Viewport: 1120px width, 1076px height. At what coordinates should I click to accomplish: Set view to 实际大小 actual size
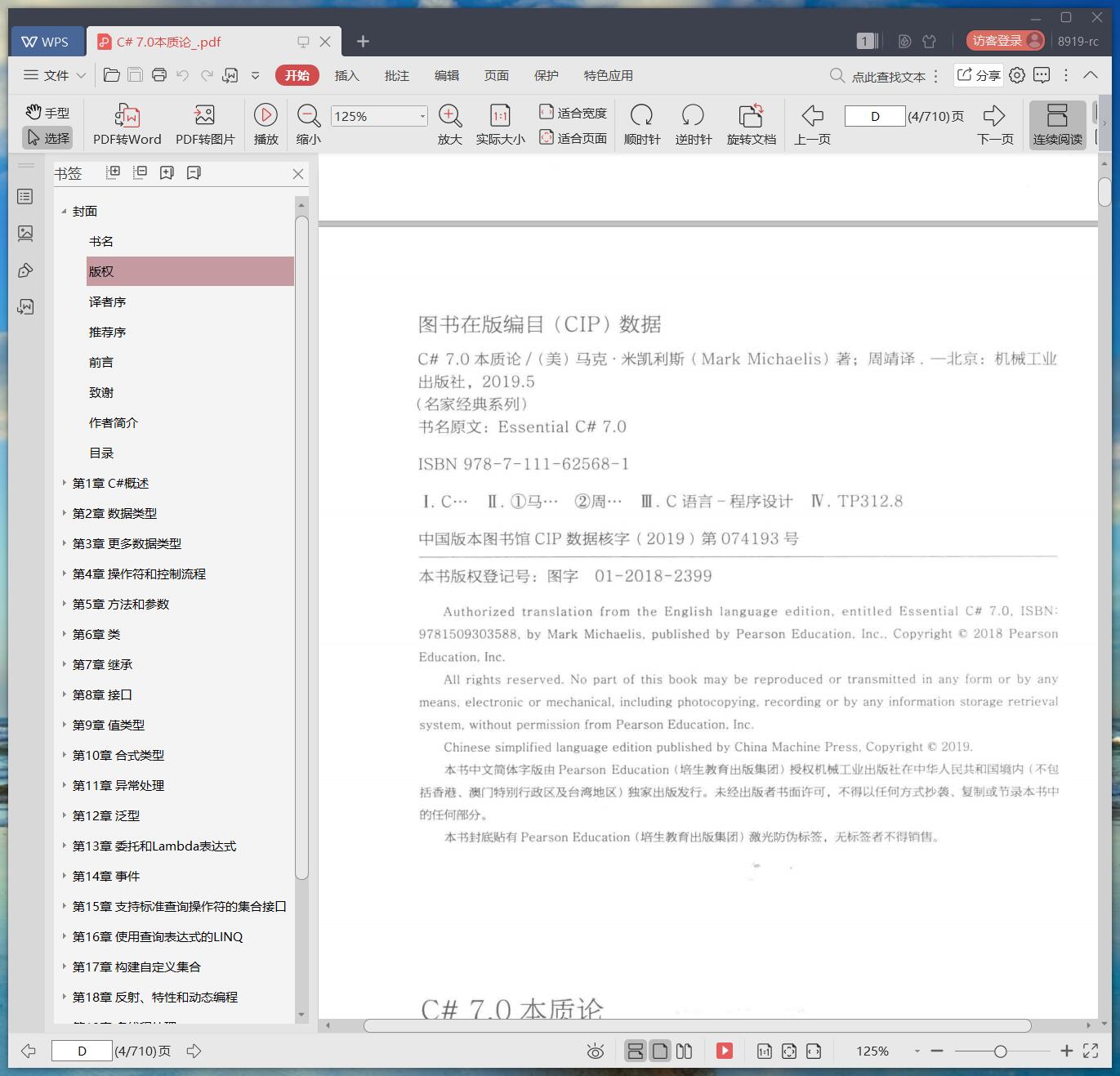[x=500, y=125]
